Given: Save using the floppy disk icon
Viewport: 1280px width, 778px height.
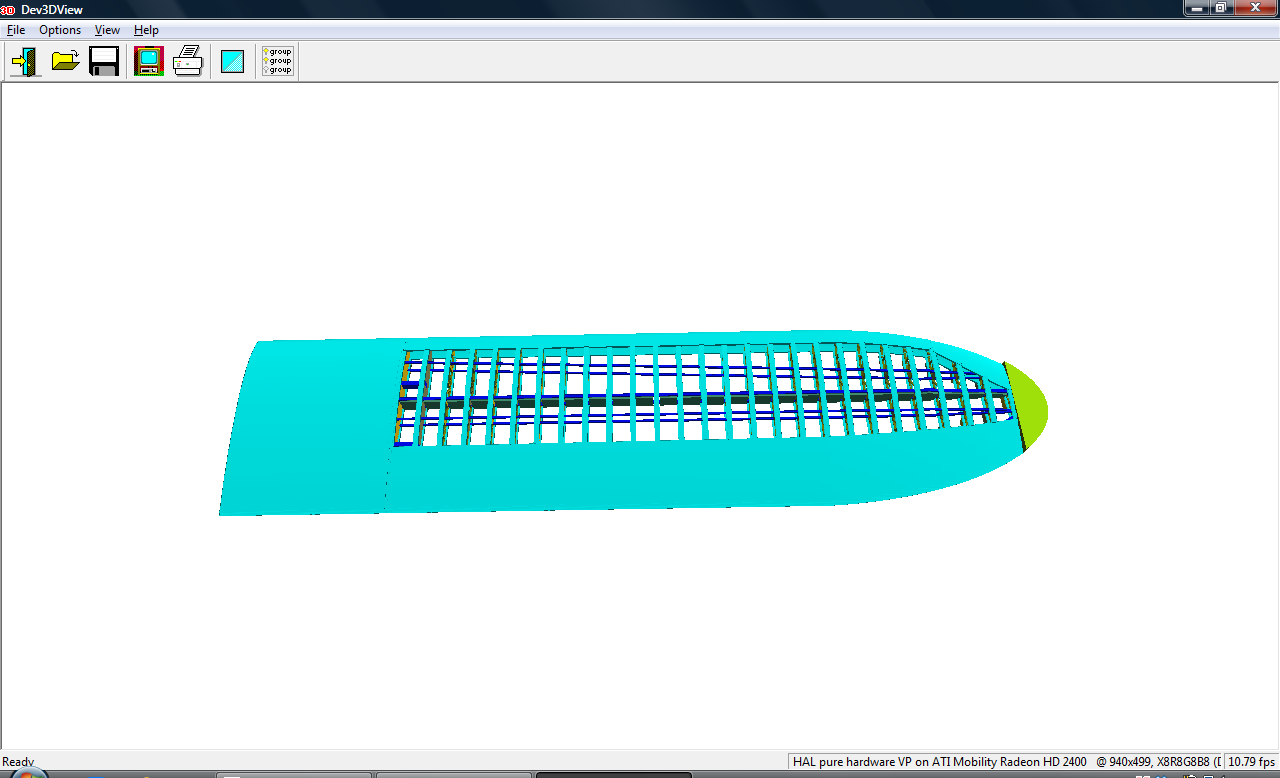Looking at the screenshot, I should click(x=104, y=61).
